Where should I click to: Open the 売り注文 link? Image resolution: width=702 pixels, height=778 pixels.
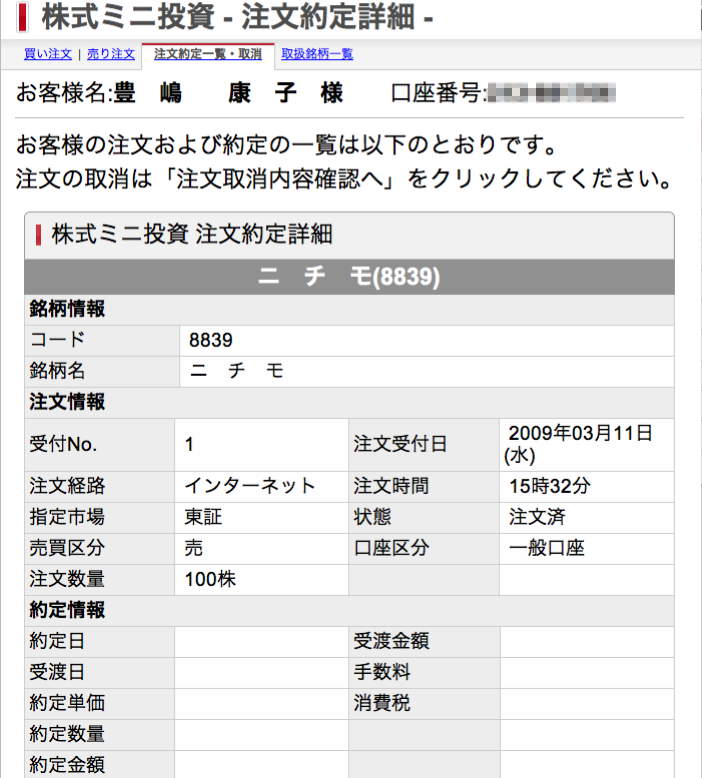(111, 54)
